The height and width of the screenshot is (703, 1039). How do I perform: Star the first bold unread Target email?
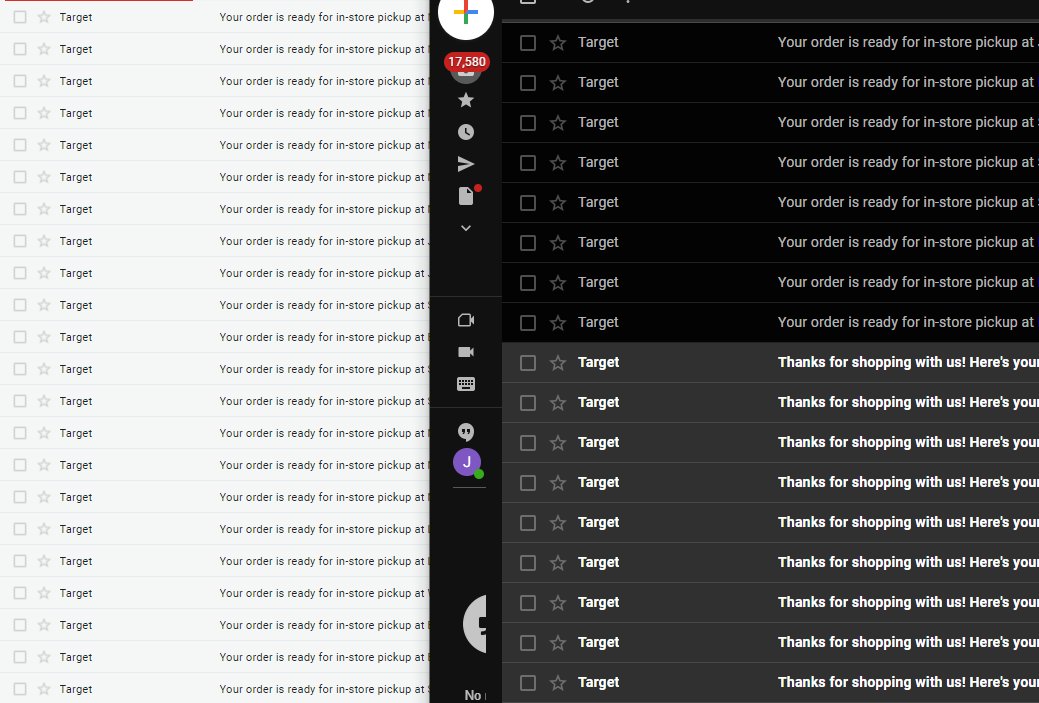[558, 362]
